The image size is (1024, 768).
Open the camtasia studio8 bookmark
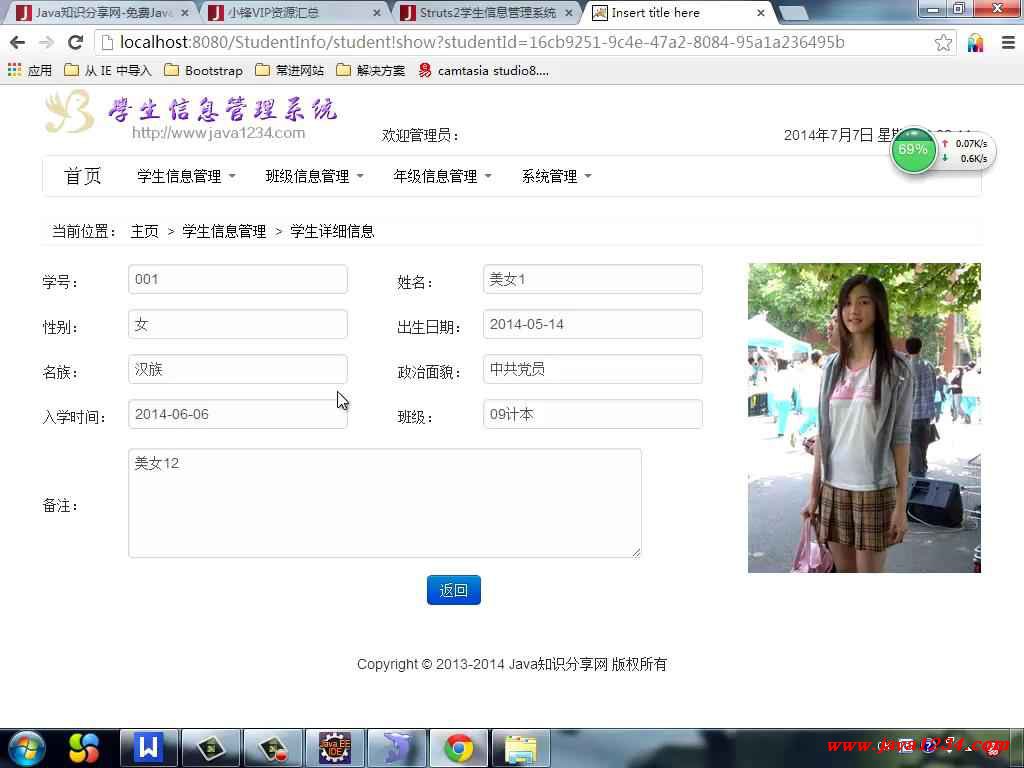[483, 70]
